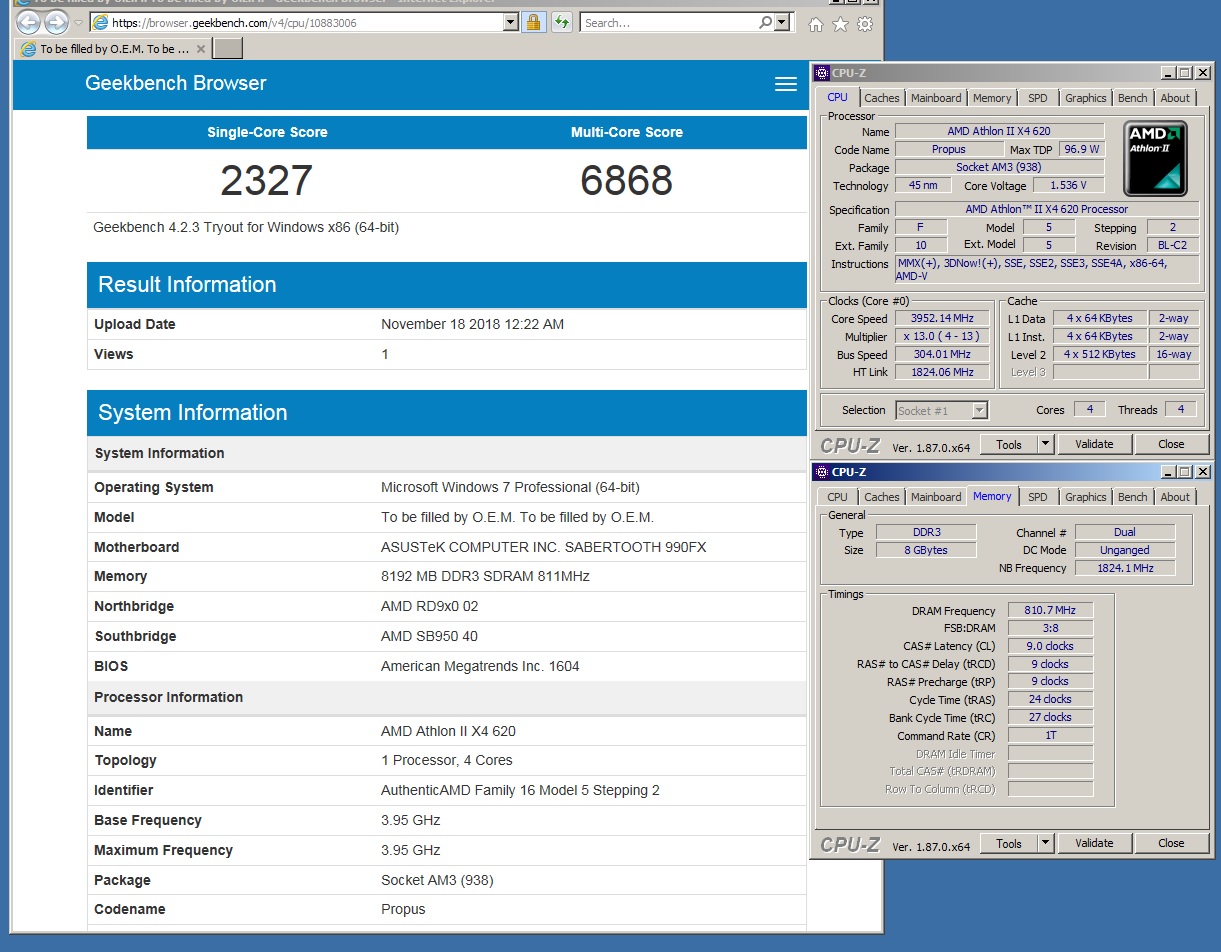Open the Geekbench hamburger menu
Image resolution: width=1221 pixels, height=952 pixels.
click(786, 84)
